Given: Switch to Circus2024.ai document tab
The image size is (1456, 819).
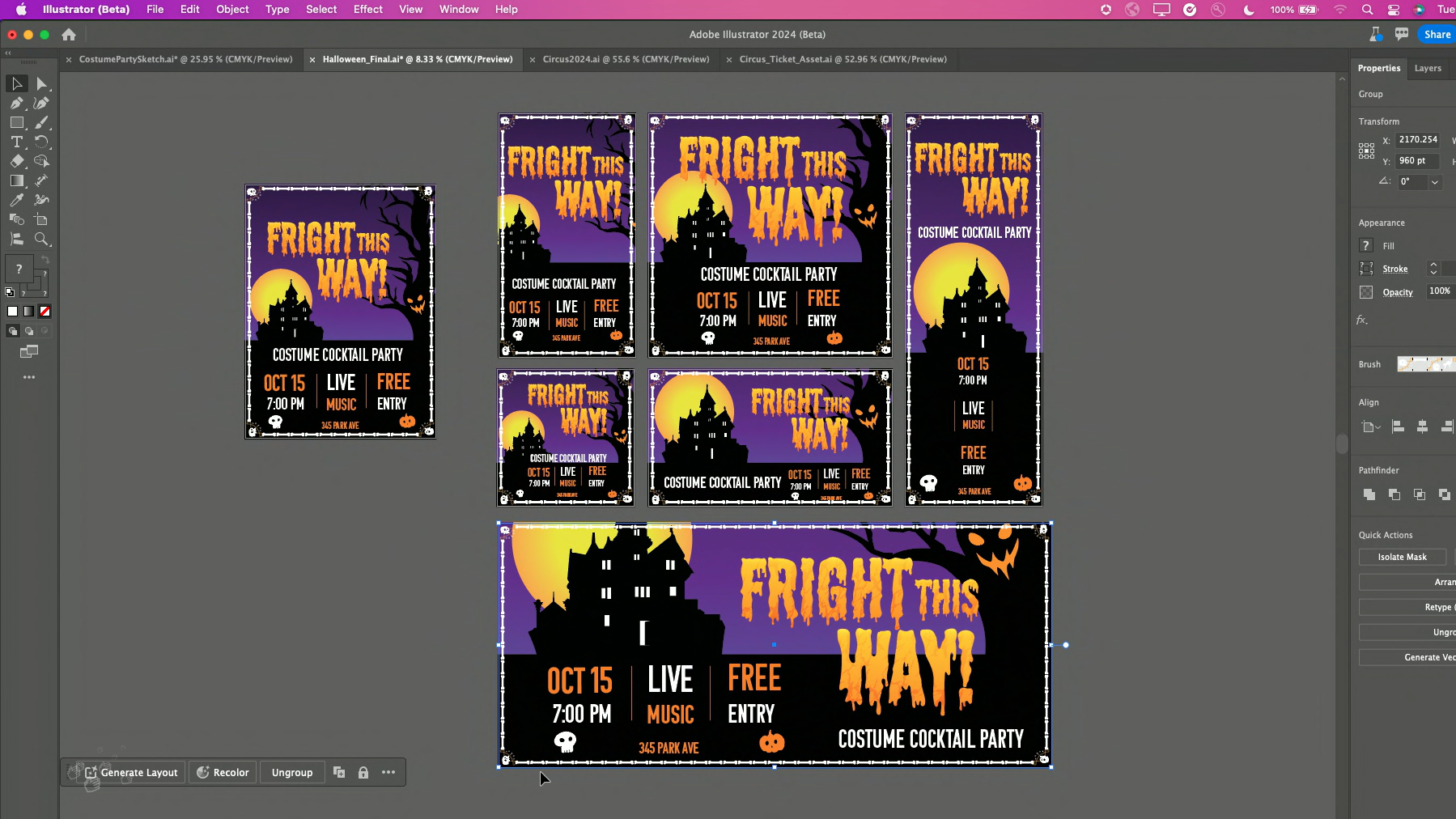Looking at the screenshot, I should click(x=626, y=59).
